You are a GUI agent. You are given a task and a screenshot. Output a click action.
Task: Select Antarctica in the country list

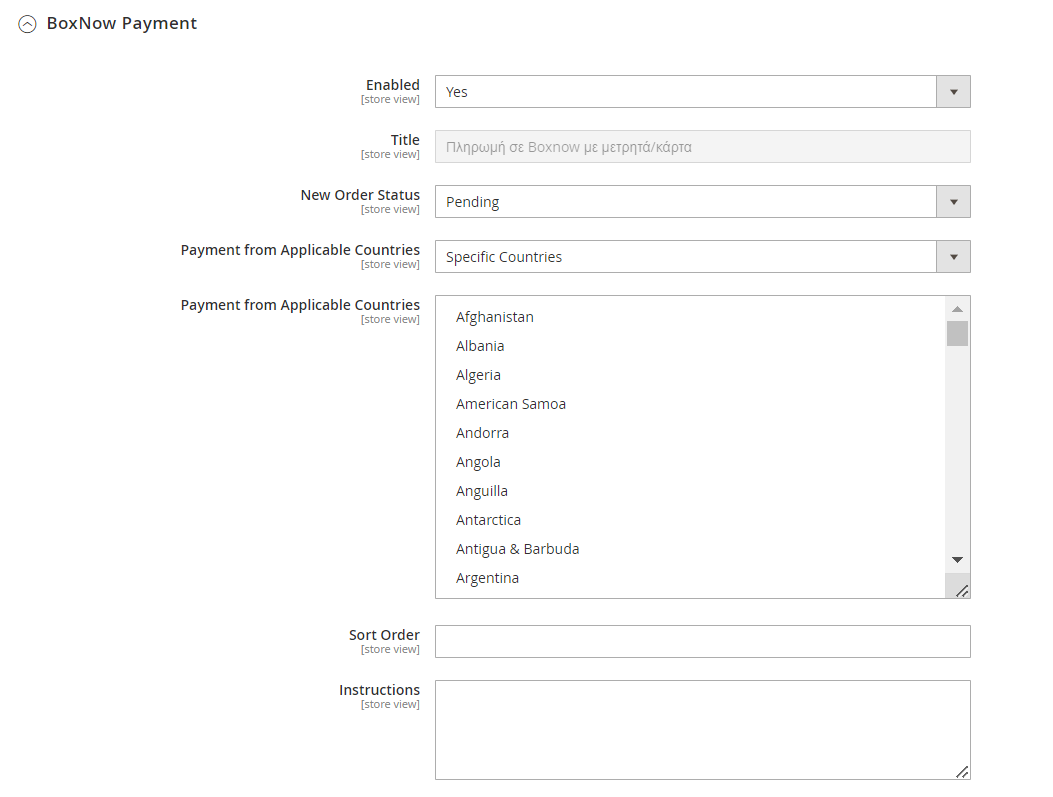click(488, 520)
